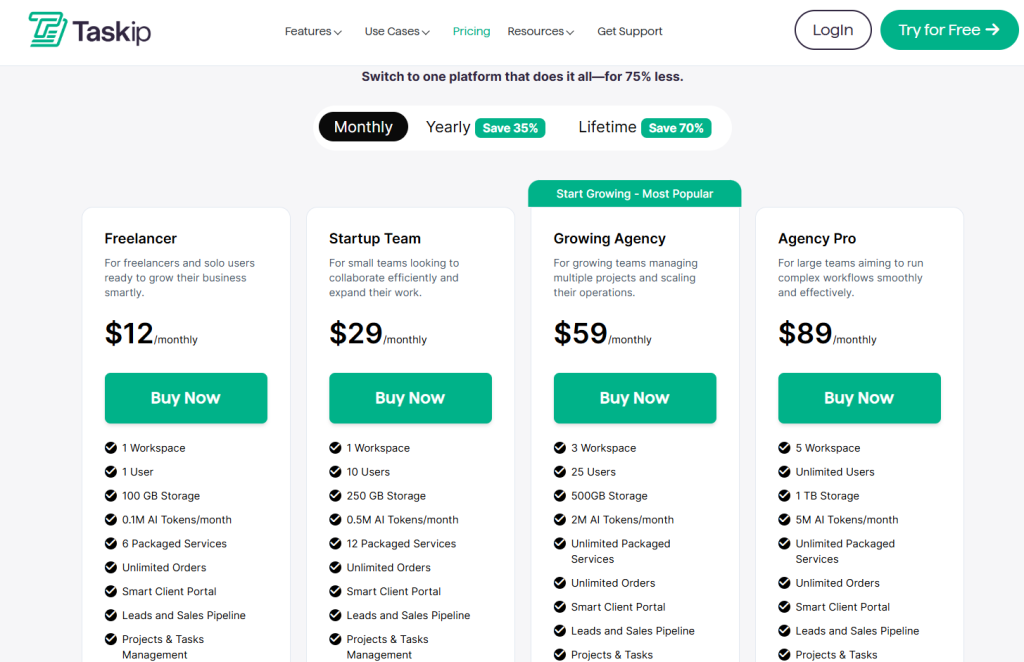Click checkmark beside 5M AI Tokens/month

tap(785, 520)
